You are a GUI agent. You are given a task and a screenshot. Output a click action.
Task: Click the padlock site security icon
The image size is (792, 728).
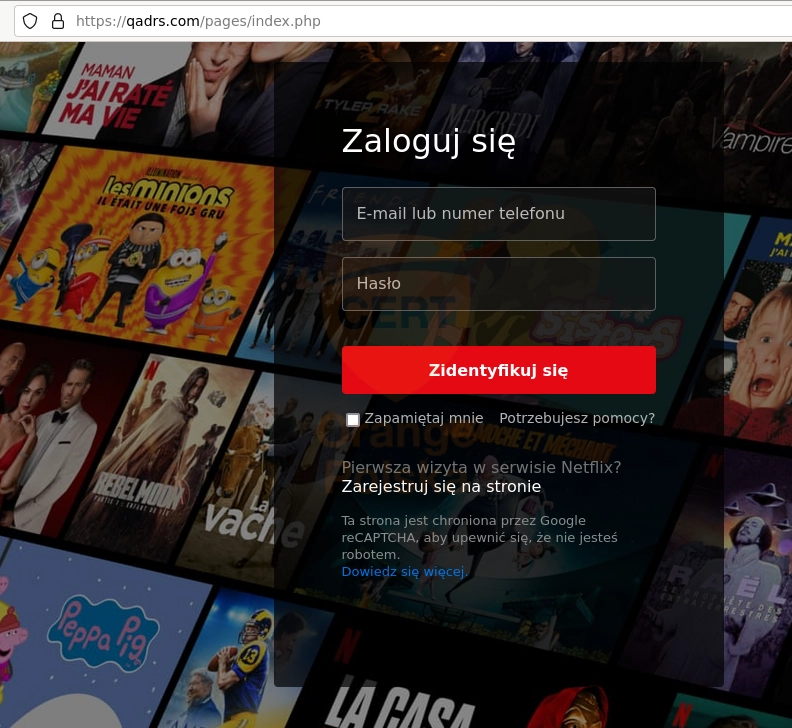58,21
